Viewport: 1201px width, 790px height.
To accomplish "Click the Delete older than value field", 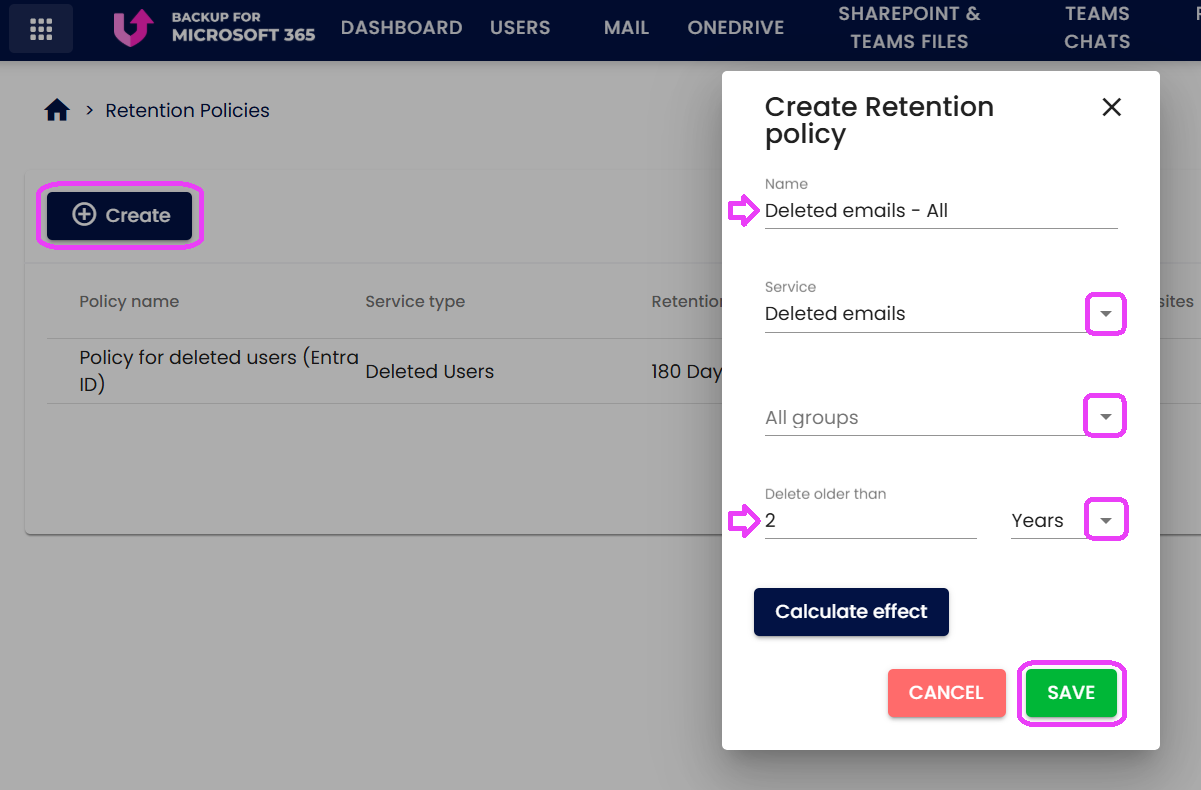I will 871,521.
